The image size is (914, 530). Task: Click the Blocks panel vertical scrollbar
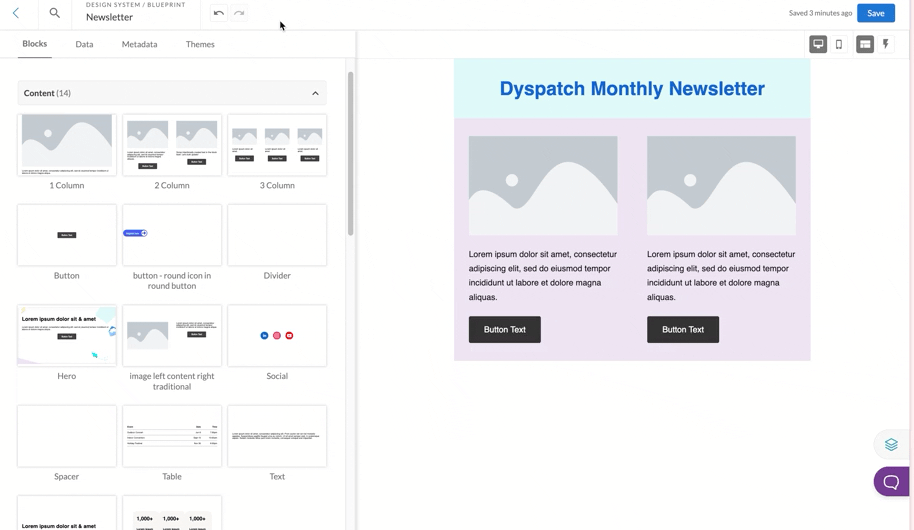point(350,153)
